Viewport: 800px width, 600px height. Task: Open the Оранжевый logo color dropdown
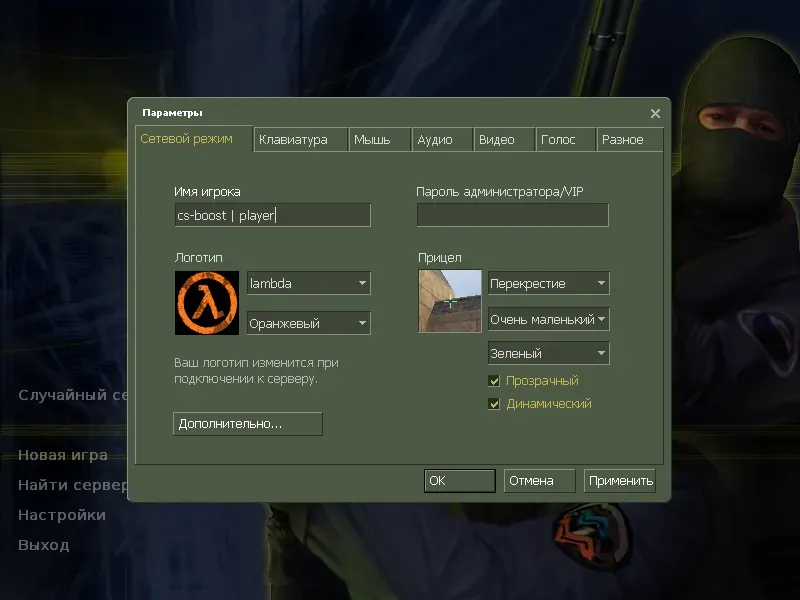pos(309,323)
